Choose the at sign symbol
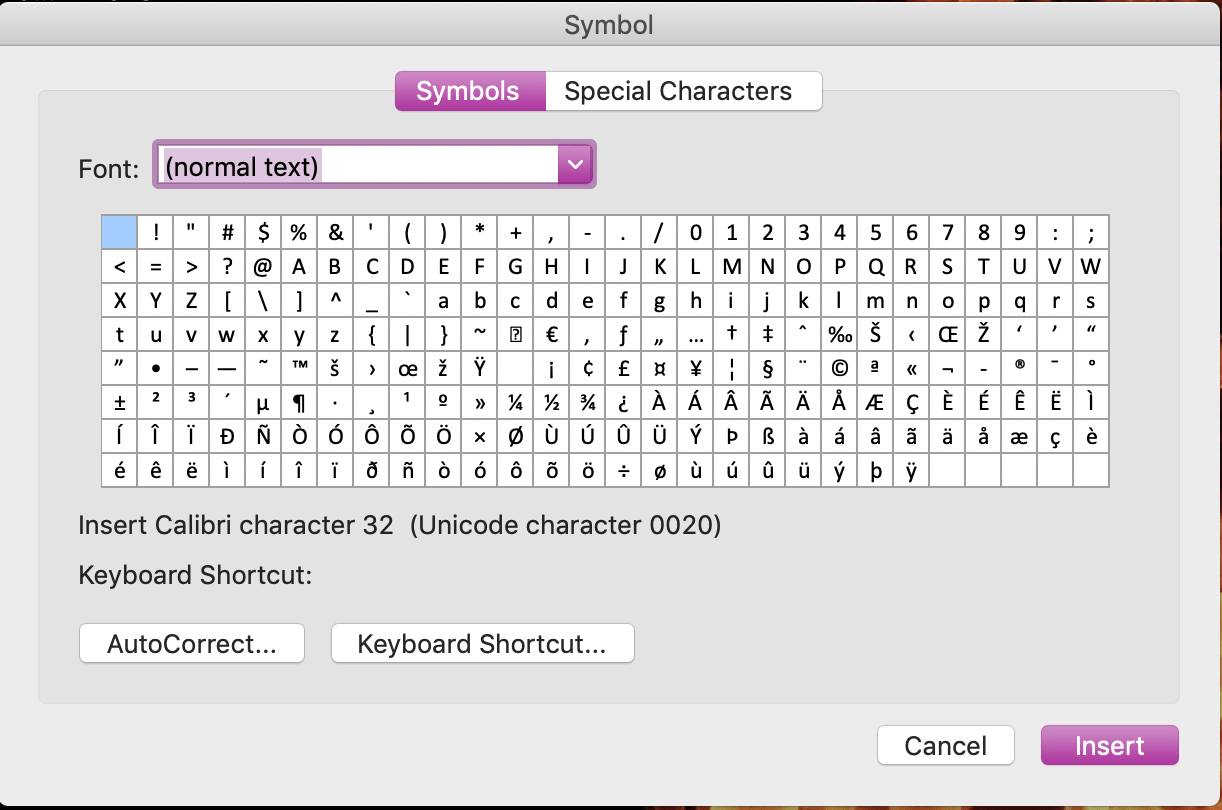1222x810 pixels. point(263,267)
